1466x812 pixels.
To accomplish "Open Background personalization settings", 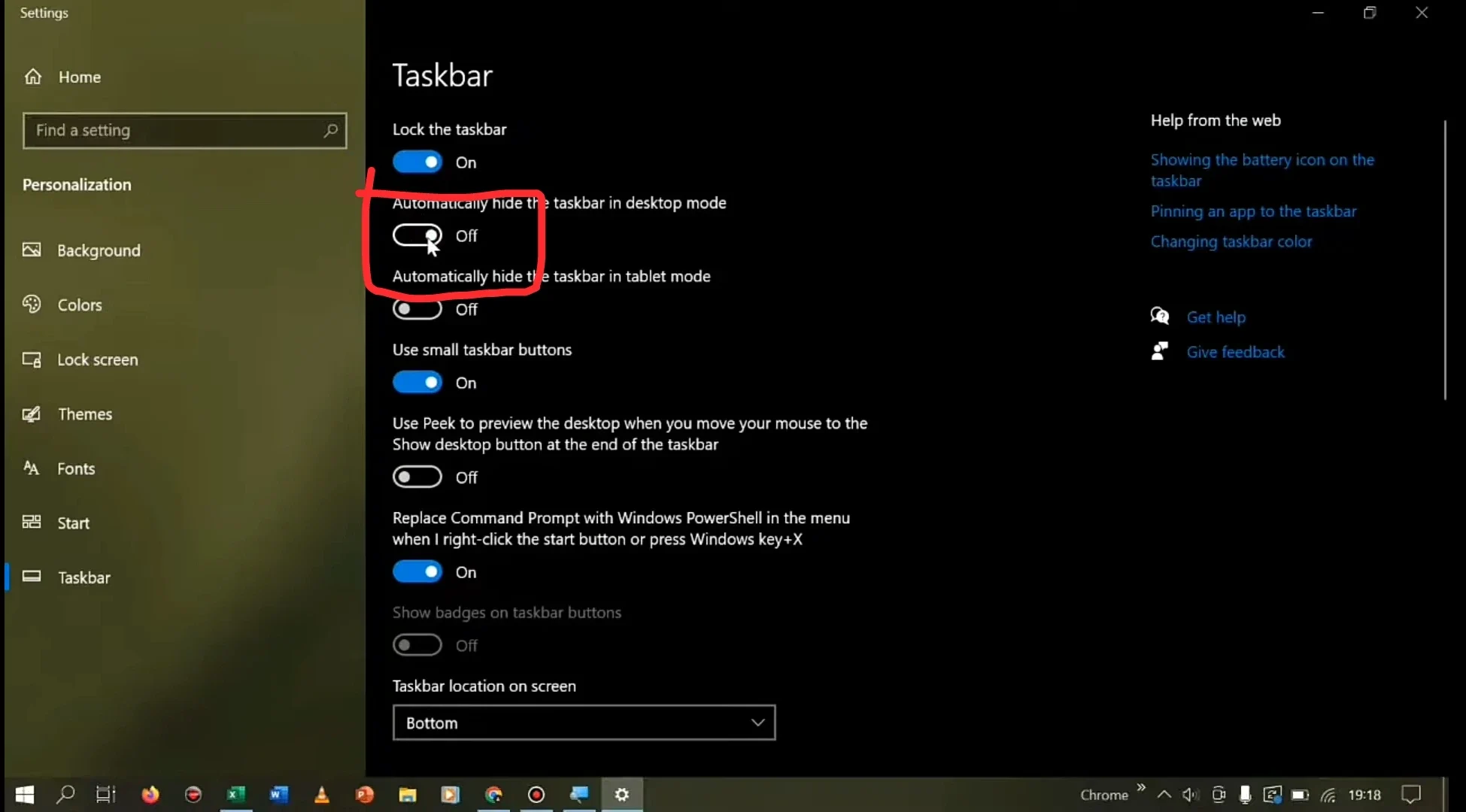I will [98, 250].
